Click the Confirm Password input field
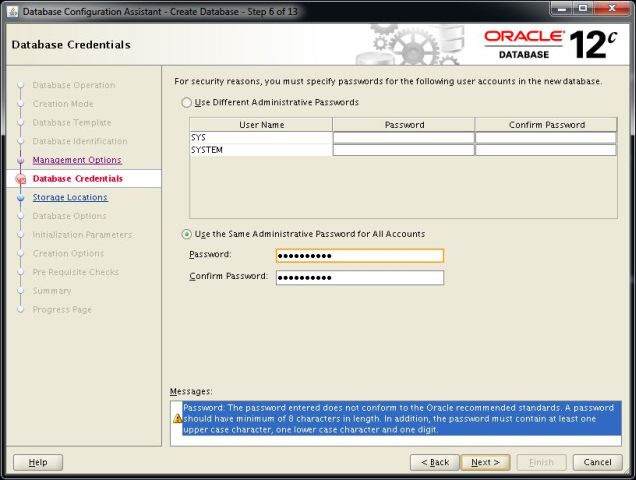Image resolution: width=636 pixels, height=480 pixels. (x=360, y=278)
